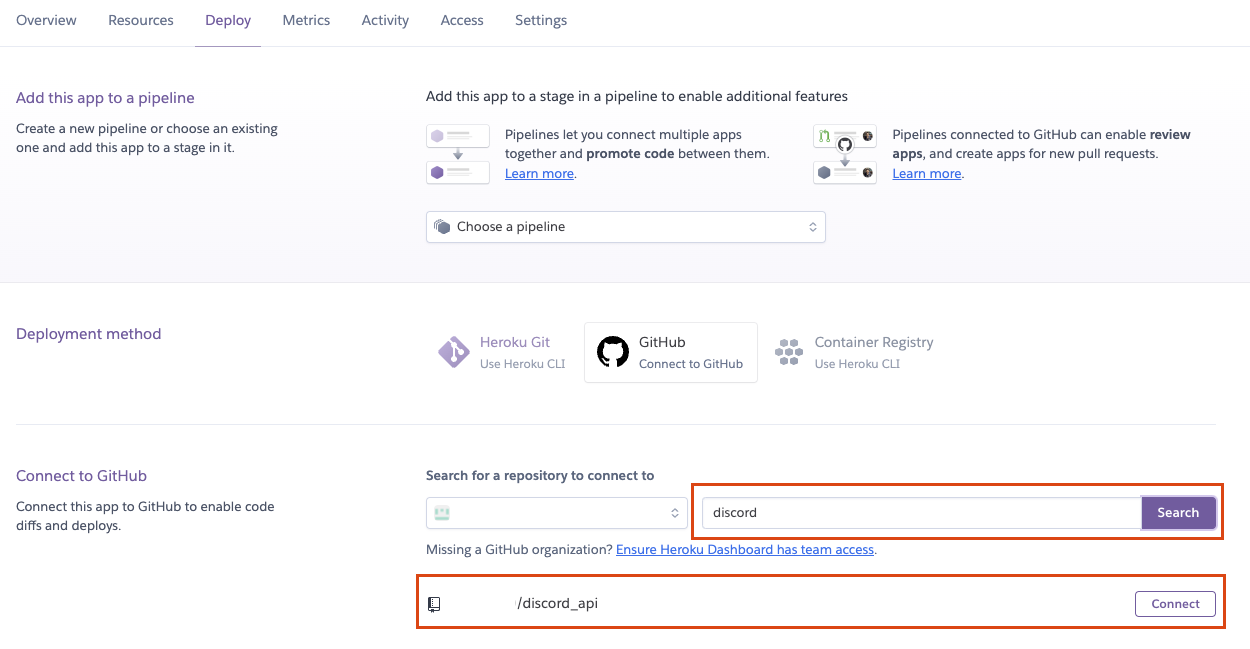Switch to the Resources tab

pos(141,20)
